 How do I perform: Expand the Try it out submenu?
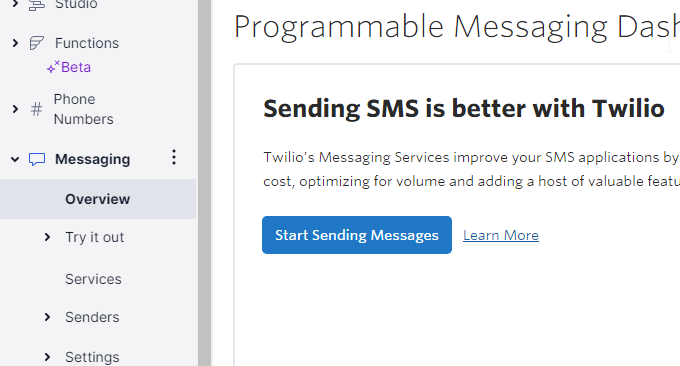[47, 237]
